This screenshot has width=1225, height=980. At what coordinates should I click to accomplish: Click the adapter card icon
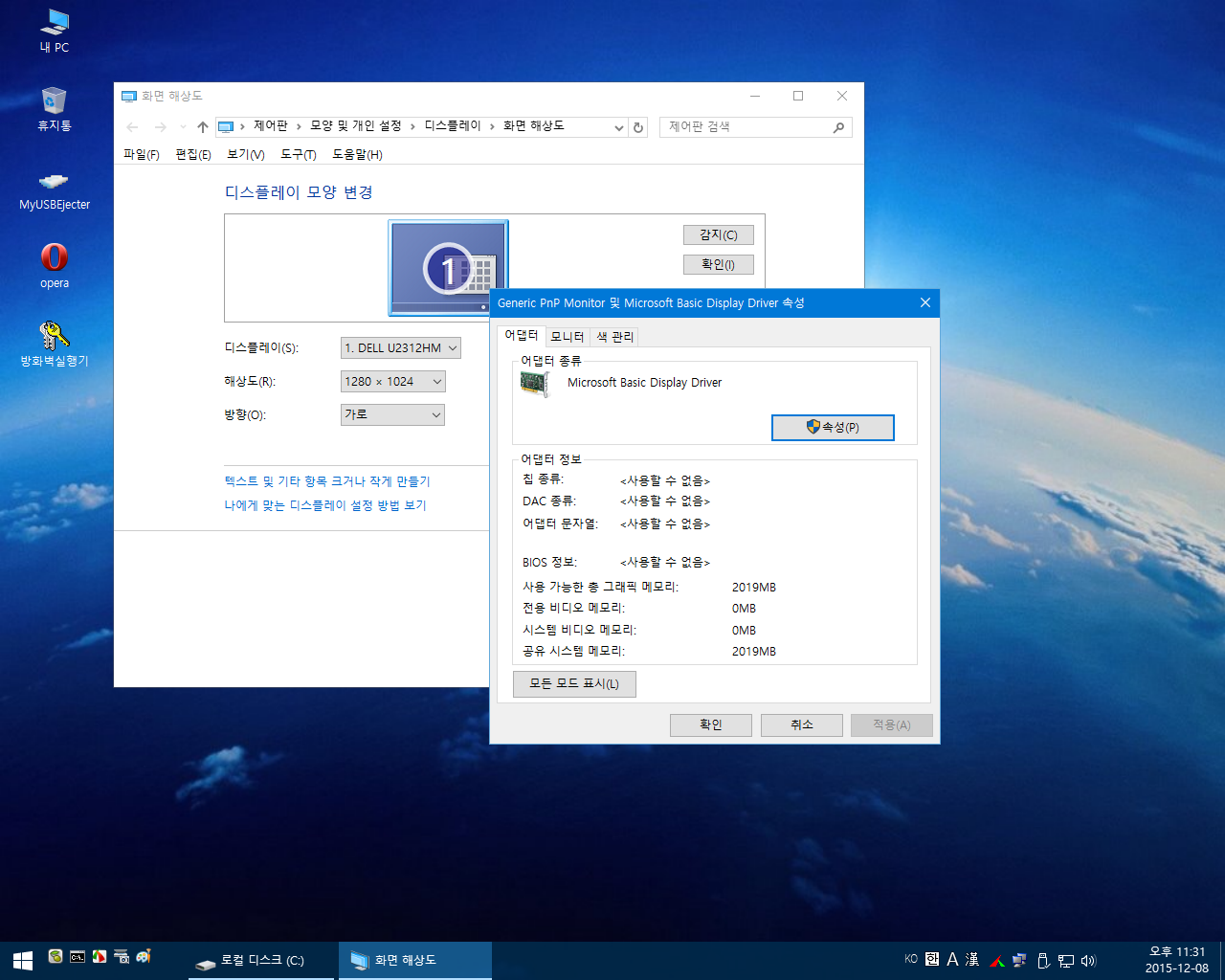[x=534, y=384]
